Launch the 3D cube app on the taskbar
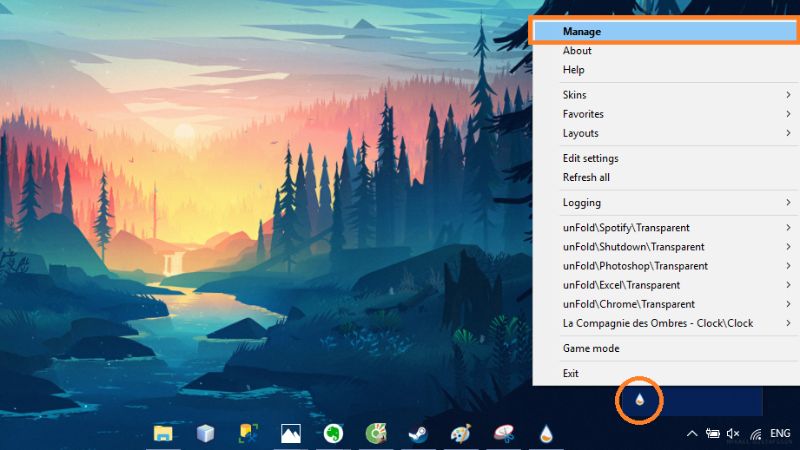 click(x=206, y=434)
